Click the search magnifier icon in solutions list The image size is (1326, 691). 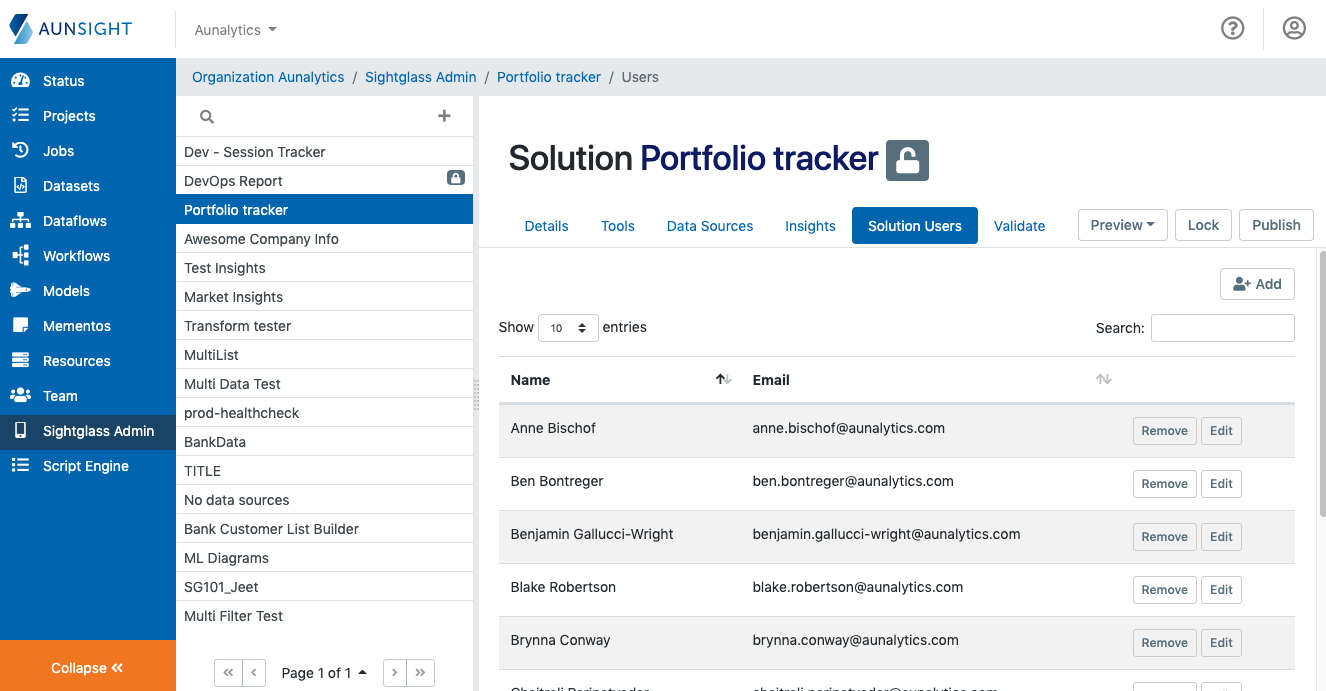(x=207, y=117)
